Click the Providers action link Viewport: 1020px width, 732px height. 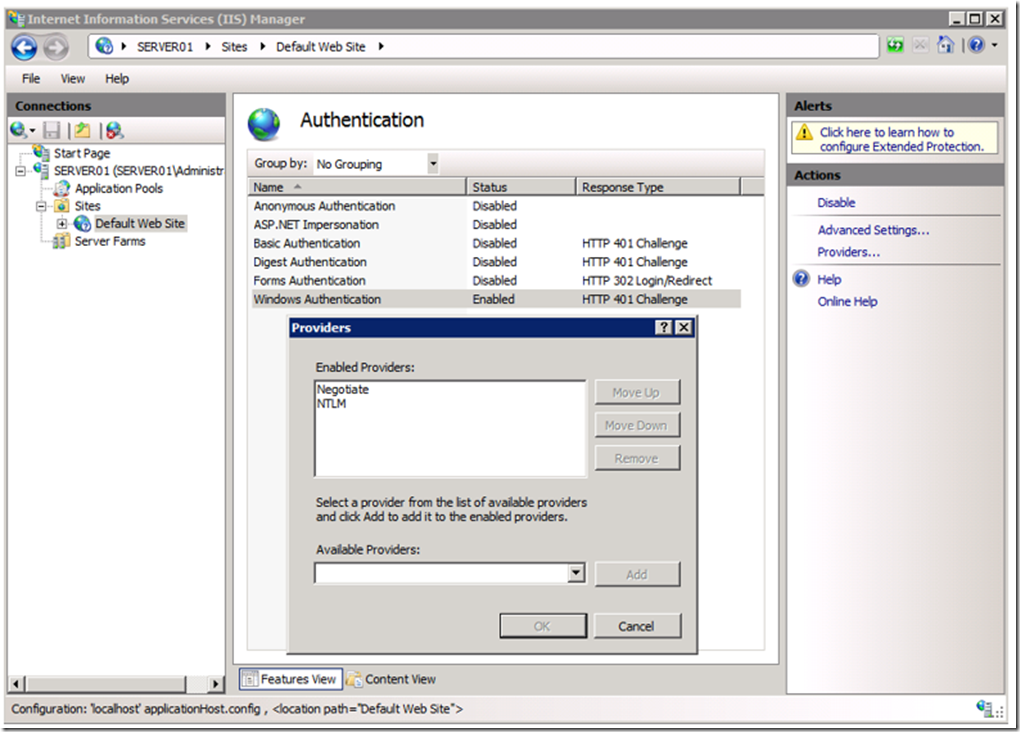click(848, 252)
